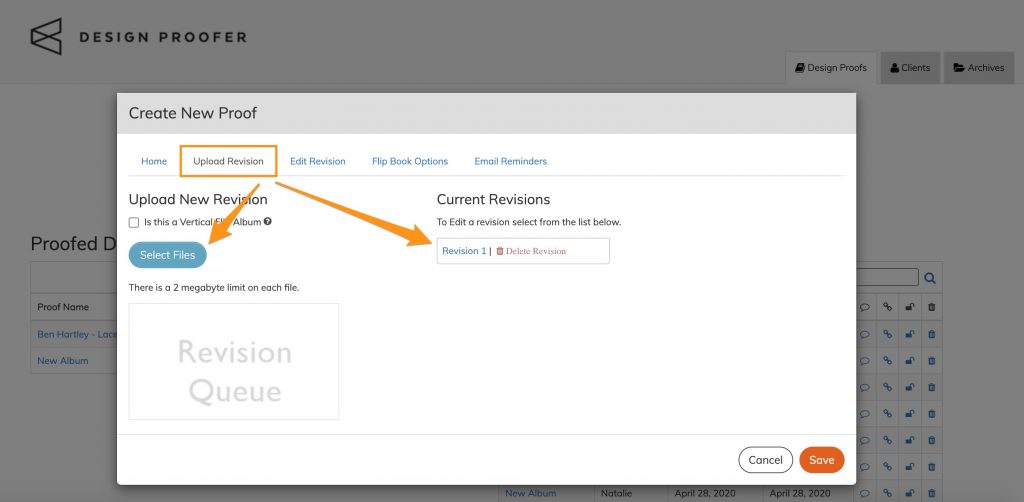Open the Email Reminders tab

511,161
